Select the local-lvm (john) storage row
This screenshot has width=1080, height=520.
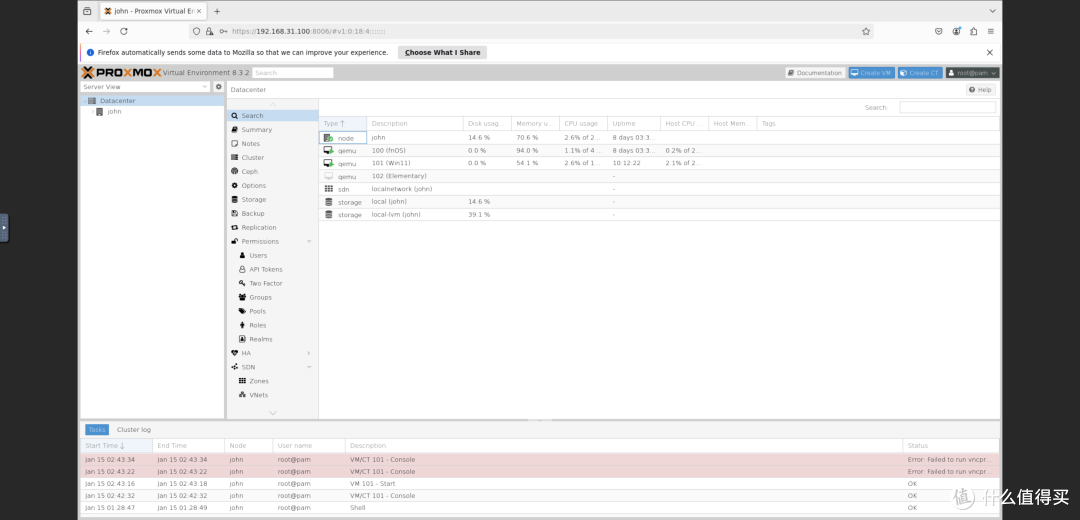pyautogui.click(x=659, y=215)
